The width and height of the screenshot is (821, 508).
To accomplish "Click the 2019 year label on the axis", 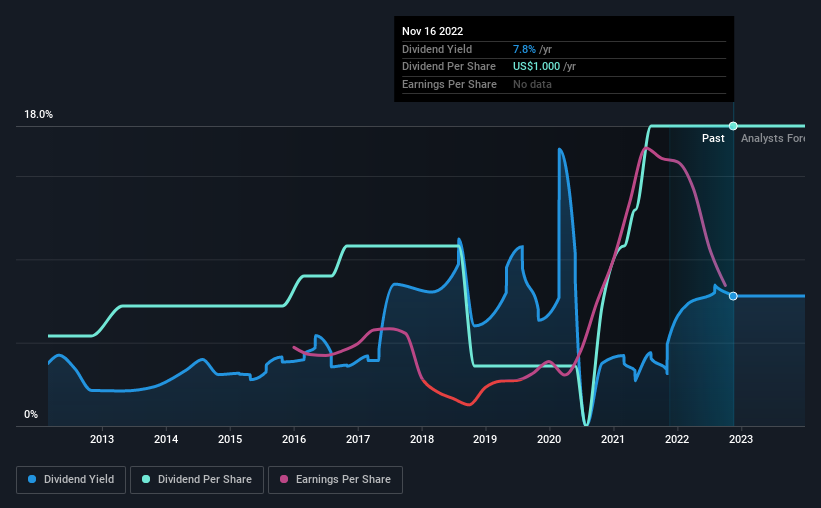I will pyautogui.click(x=485, y=439).
